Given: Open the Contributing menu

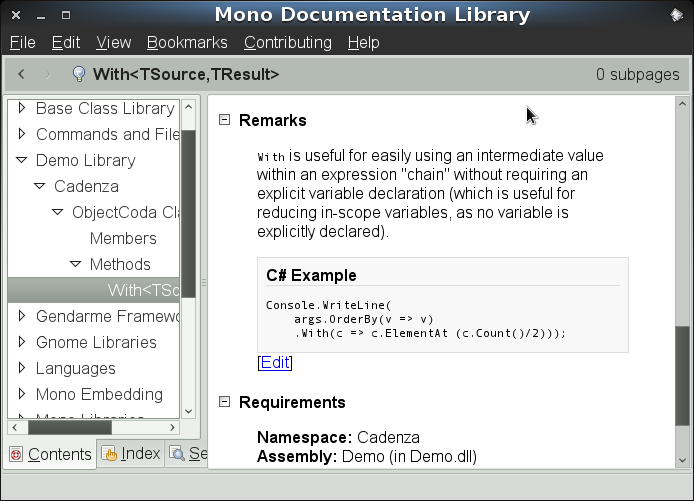Looking at the screenshot, I should [x=287, y=42].
